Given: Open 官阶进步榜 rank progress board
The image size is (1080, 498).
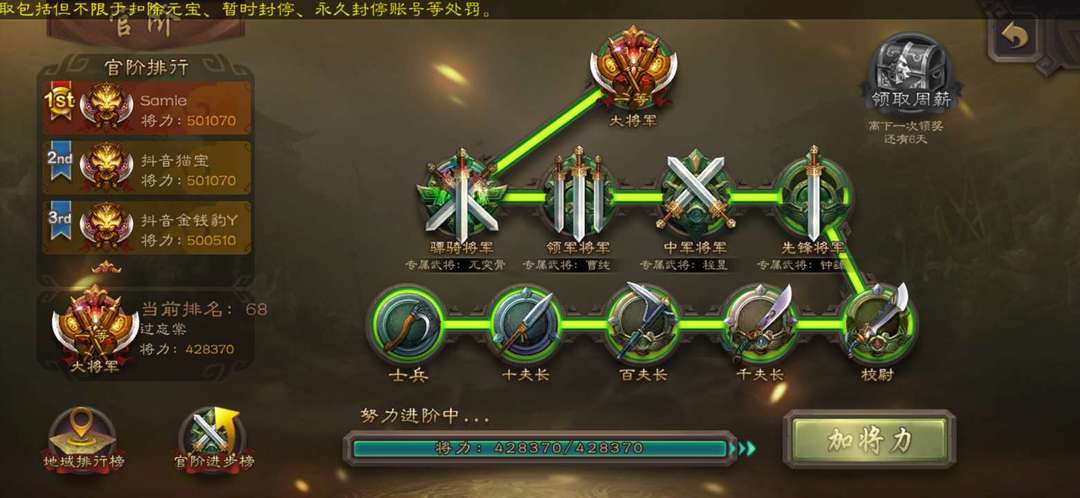Looking at the screenshot, I should point(213,441).
